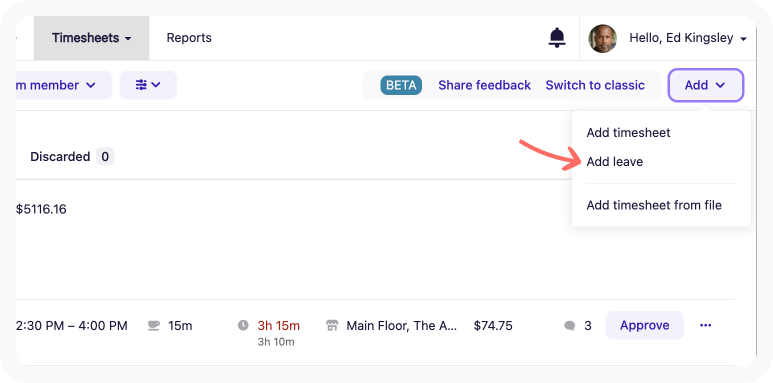This screenshot has height=383, width=773.
Task: Choose Add leave in the dropdown
Action: [614, 162]
